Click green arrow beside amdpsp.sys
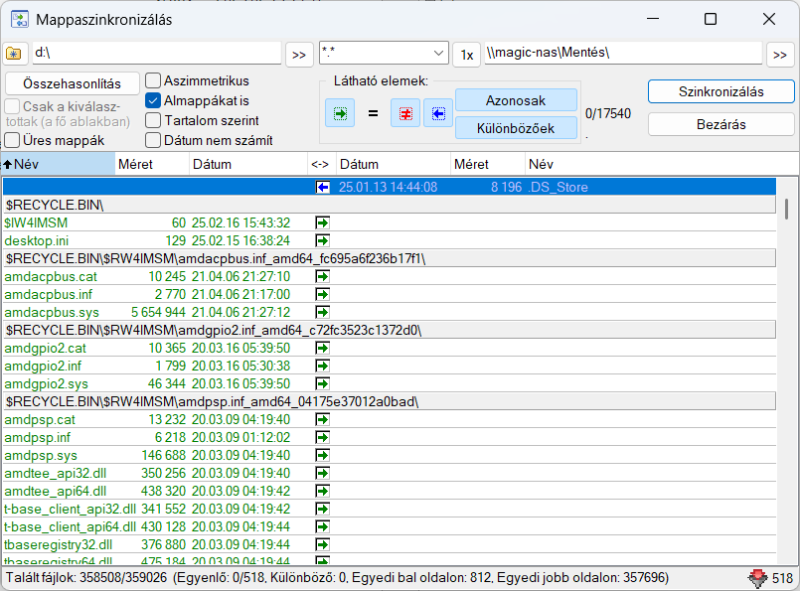Image resolution: width=800 pixels, height=591 pixels. tap(322, 455)
